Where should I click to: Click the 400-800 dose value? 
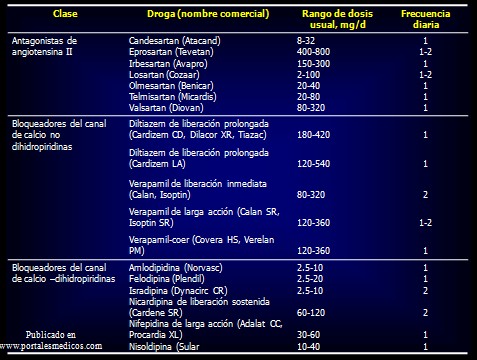(x=313, y=52)
